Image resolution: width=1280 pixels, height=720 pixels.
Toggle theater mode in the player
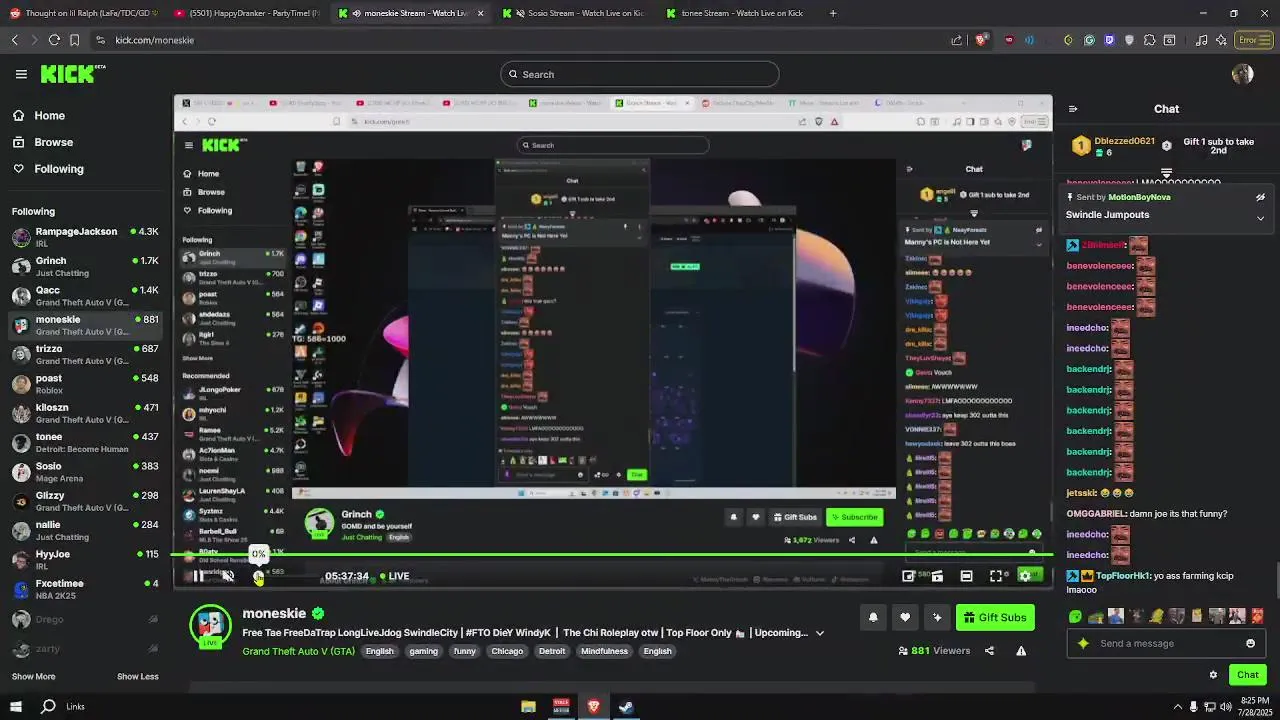966,576
